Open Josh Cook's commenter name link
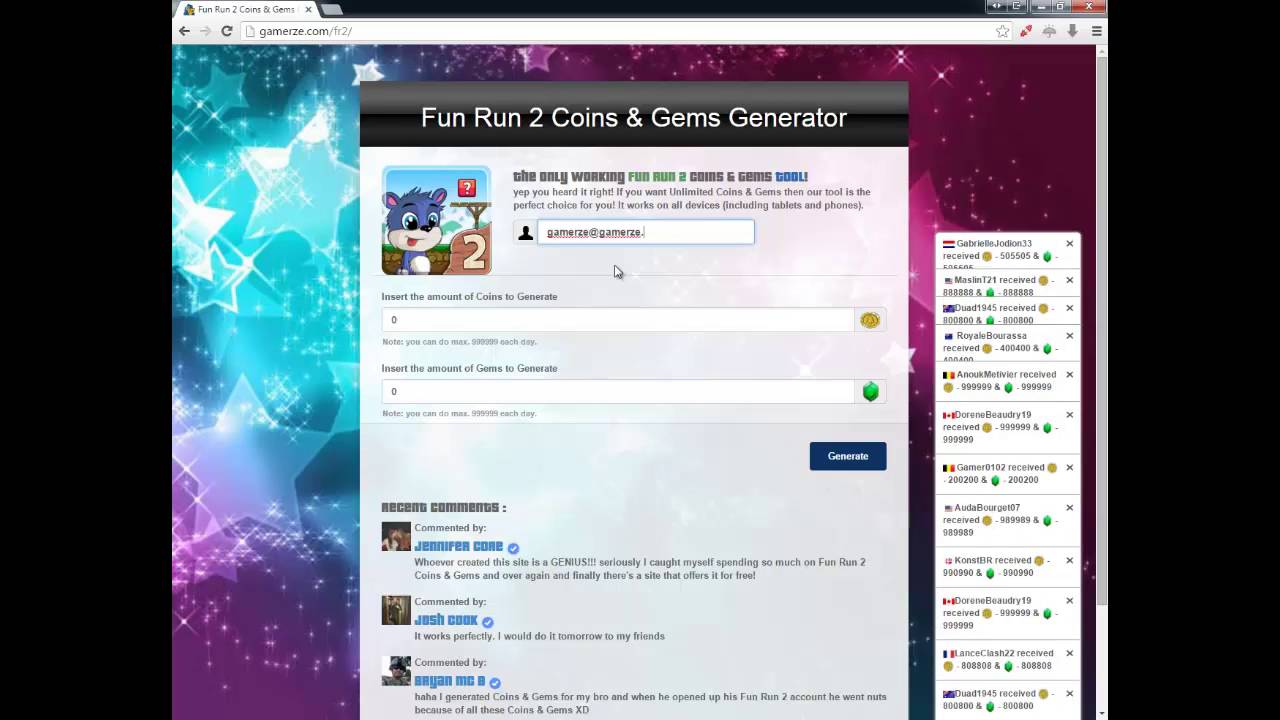The image size is (1280, 720). click(446, 620)
